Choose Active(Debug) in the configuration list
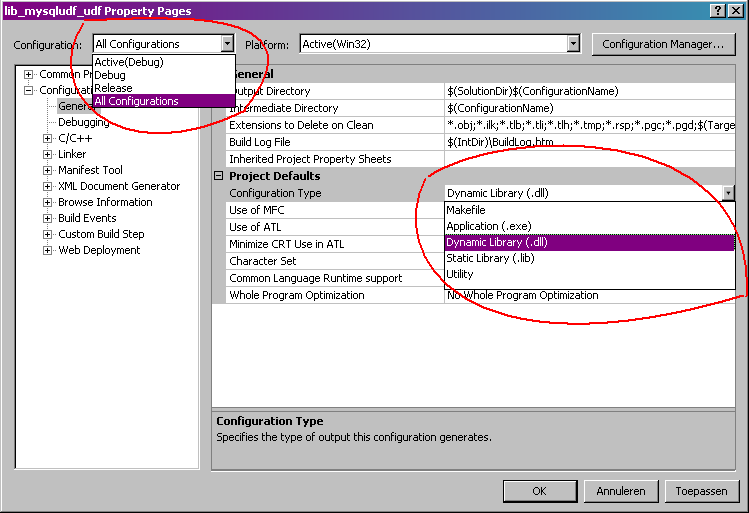 pyautogui.click(x=164, y=62)
